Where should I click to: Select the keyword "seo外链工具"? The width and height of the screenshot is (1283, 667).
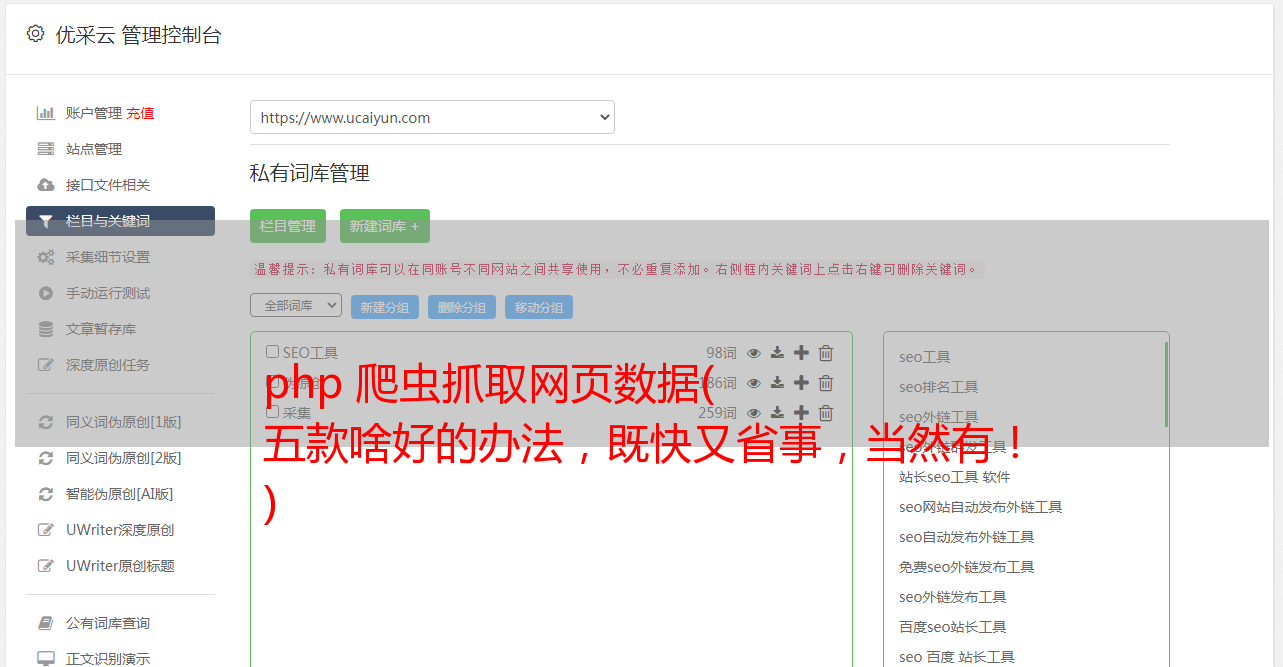pos(939,417)
